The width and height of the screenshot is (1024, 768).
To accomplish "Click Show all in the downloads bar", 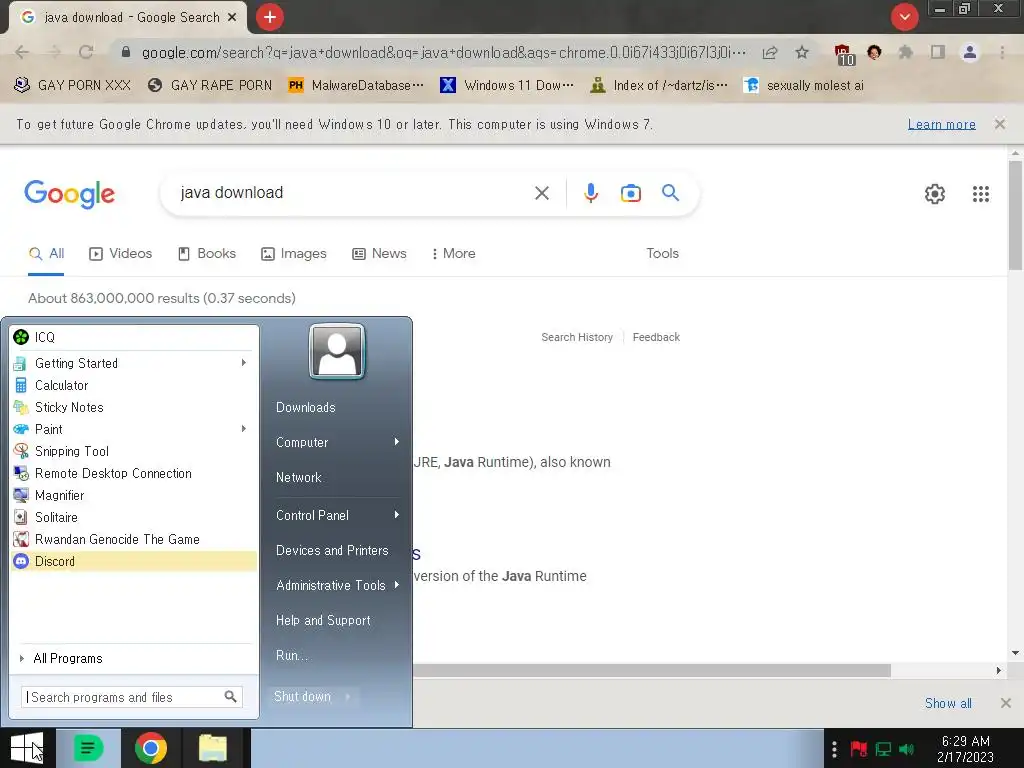I will coord(948,703).
